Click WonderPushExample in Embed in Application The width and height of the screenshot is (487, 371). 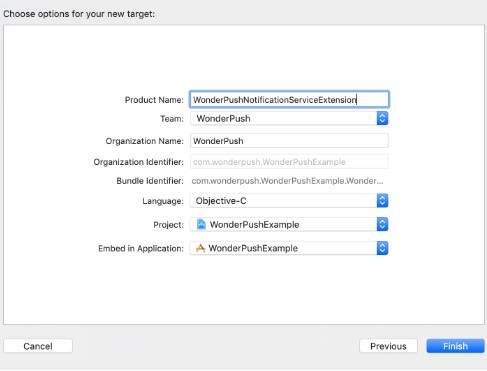click(x=253, y=248)
